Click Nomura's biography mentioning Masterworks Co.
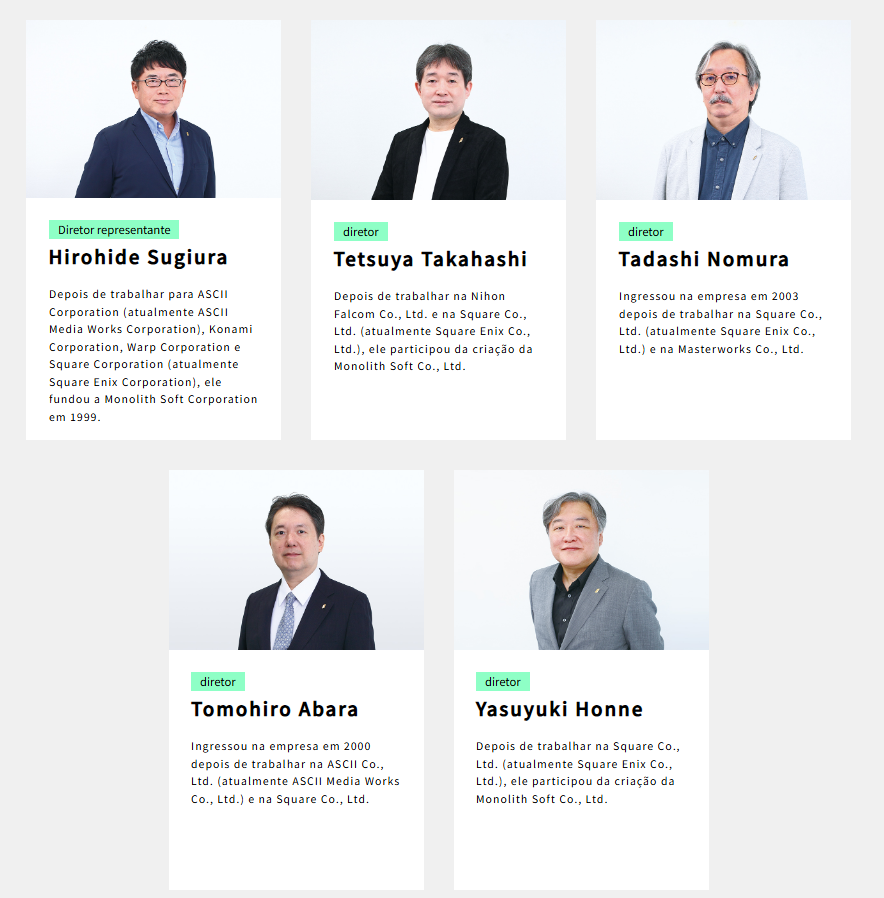This screenshot has height=898, width=884. click(x=720, y=323)
